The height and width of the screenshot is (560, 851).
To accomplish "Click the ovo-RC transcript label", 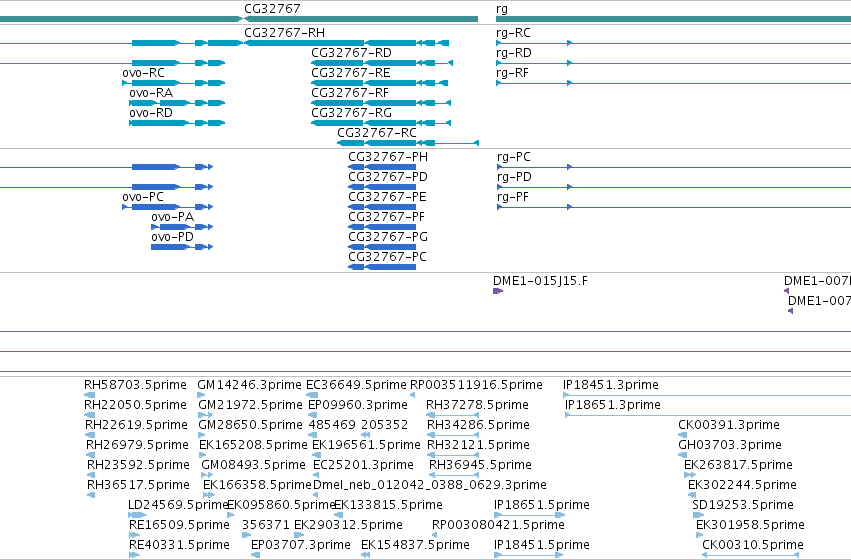I will click(x=143, y=73).
